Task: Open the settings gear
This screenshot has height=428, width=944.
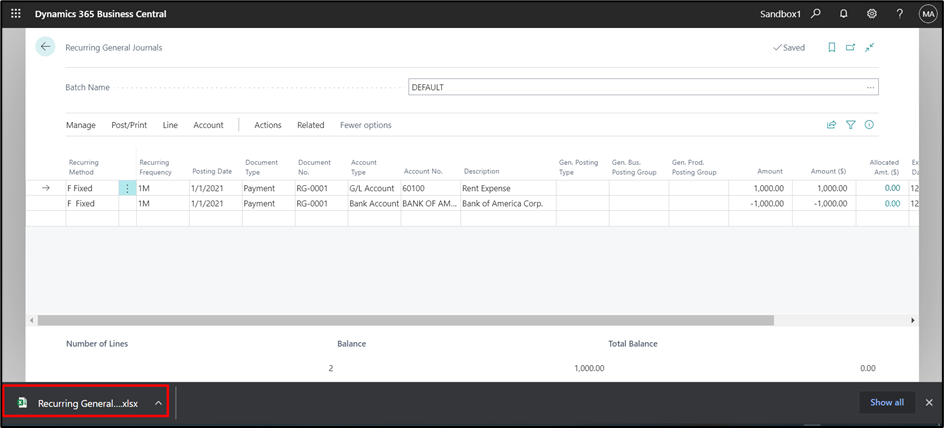Action: tap(871, 13)
